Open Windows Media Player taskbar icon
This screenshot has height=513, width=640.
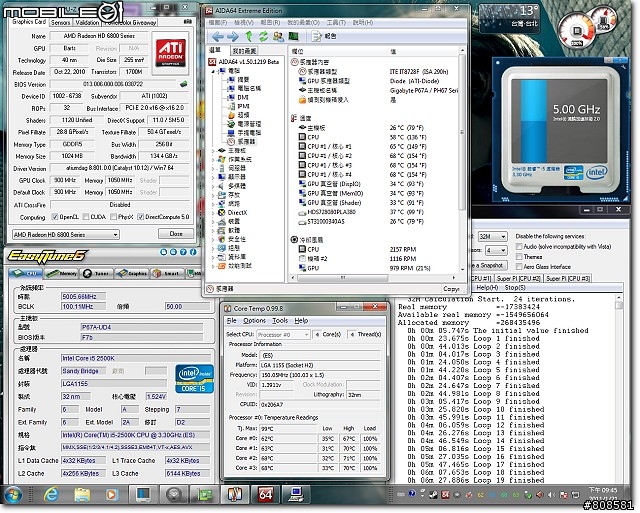point(111,495)
